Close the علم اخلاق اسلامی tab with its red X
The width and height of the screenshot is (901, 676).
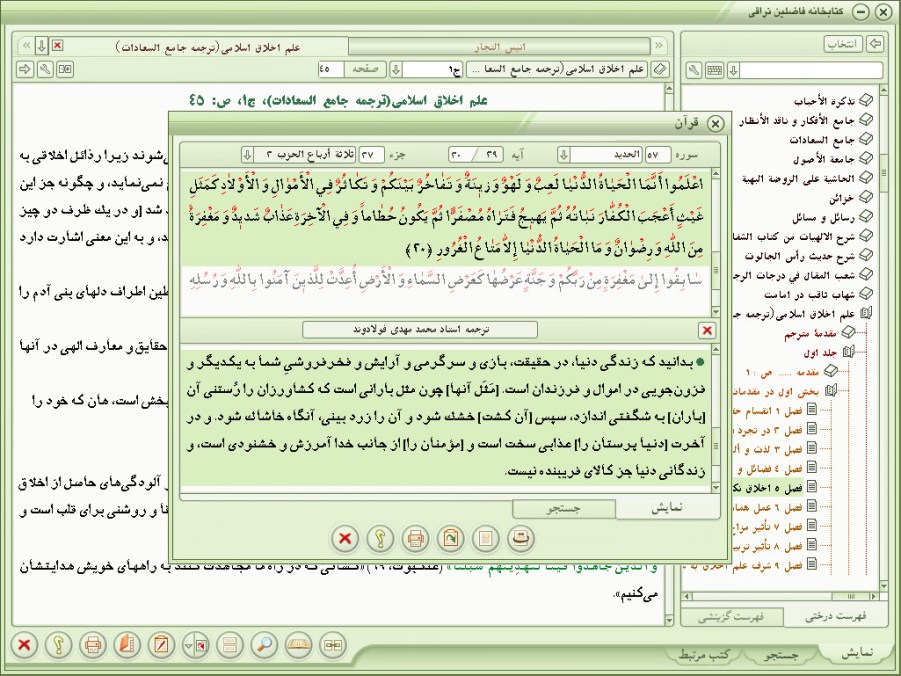point(57,45)
